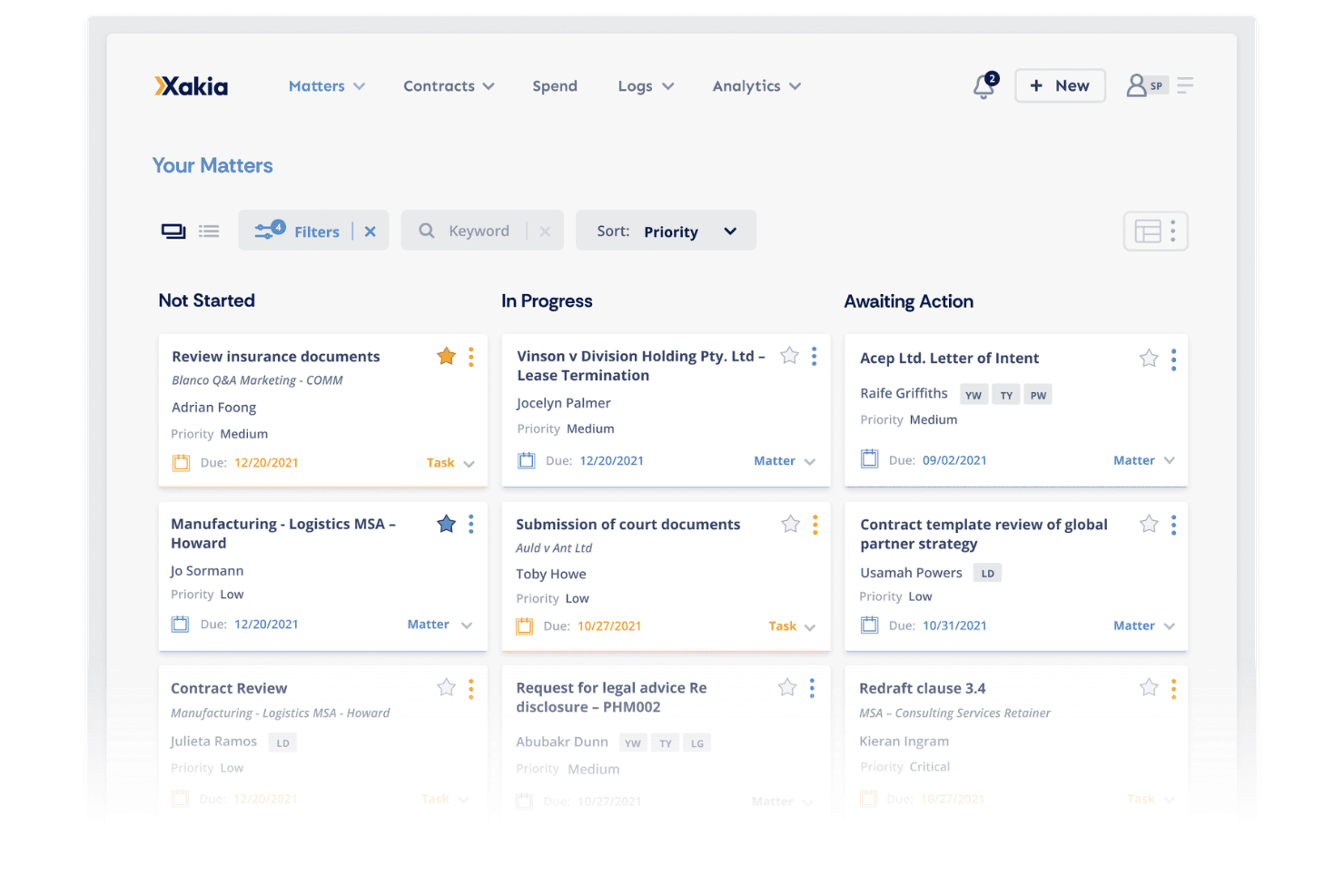
Task: Open options for Manufacturing - Logistics MSA
Action: [470, 524]
